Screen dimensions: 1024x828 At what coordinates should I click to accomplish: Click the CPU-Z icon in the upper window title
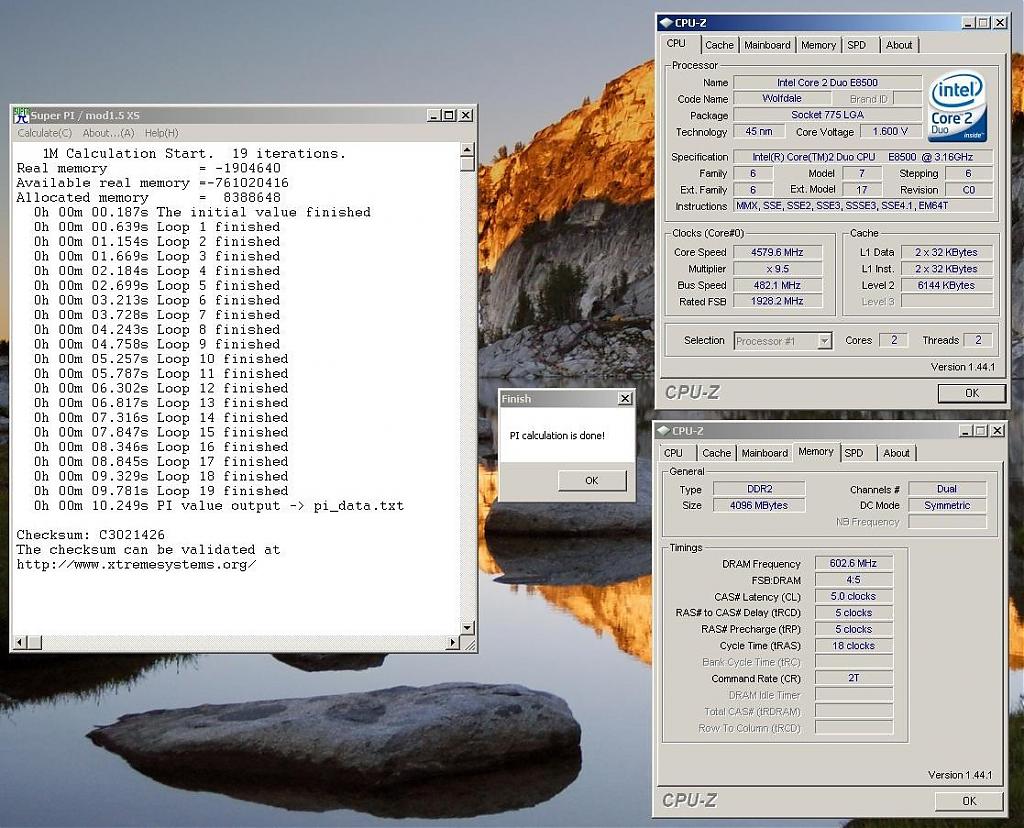click(666, 23)
